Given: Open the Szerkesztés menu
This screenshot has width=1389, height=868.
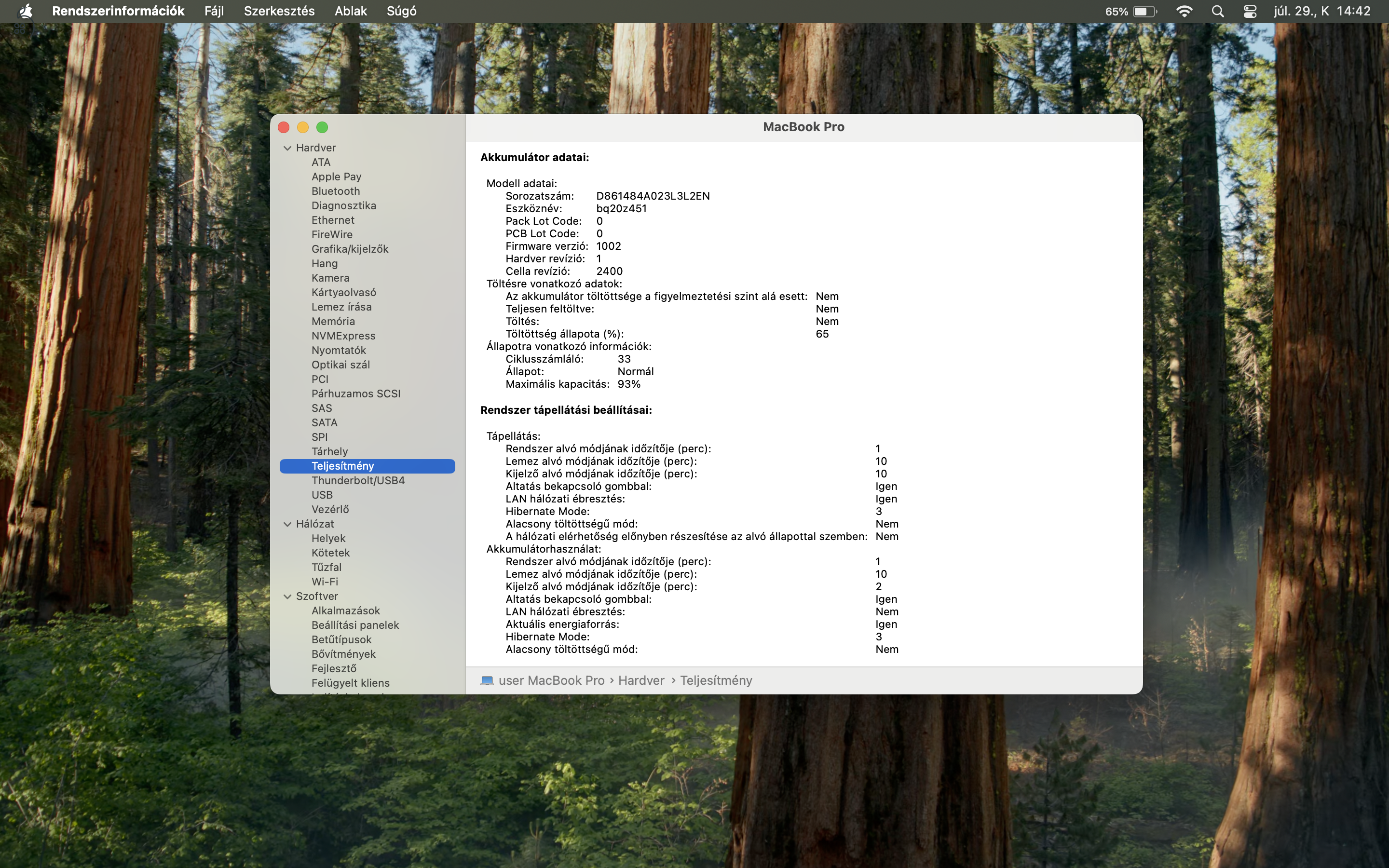Looking at the screenshot, I should pos(279,11).
